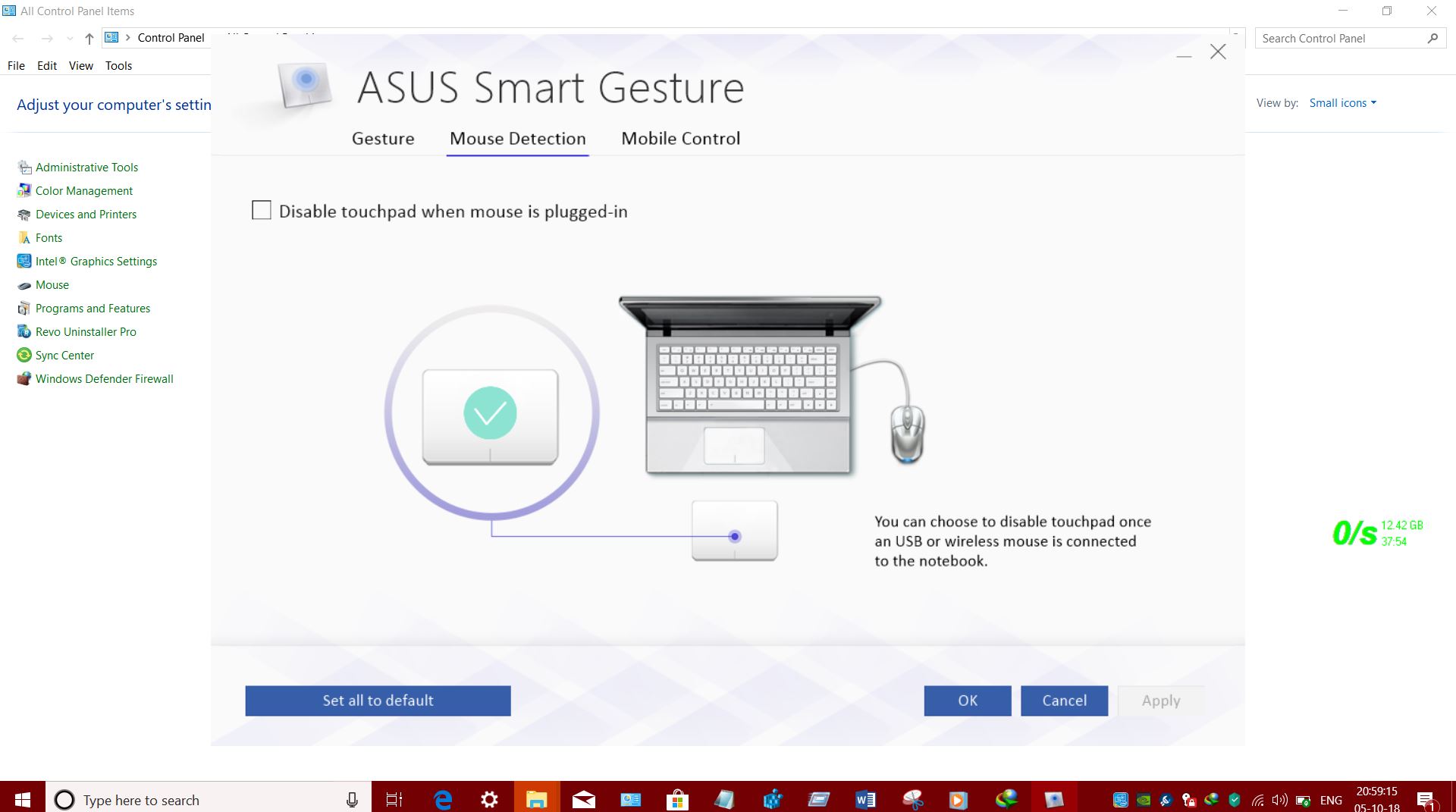This screenshot has width=1456, height=812.
Task: Open Intel Graphics Settings
Action: point(87,262)
